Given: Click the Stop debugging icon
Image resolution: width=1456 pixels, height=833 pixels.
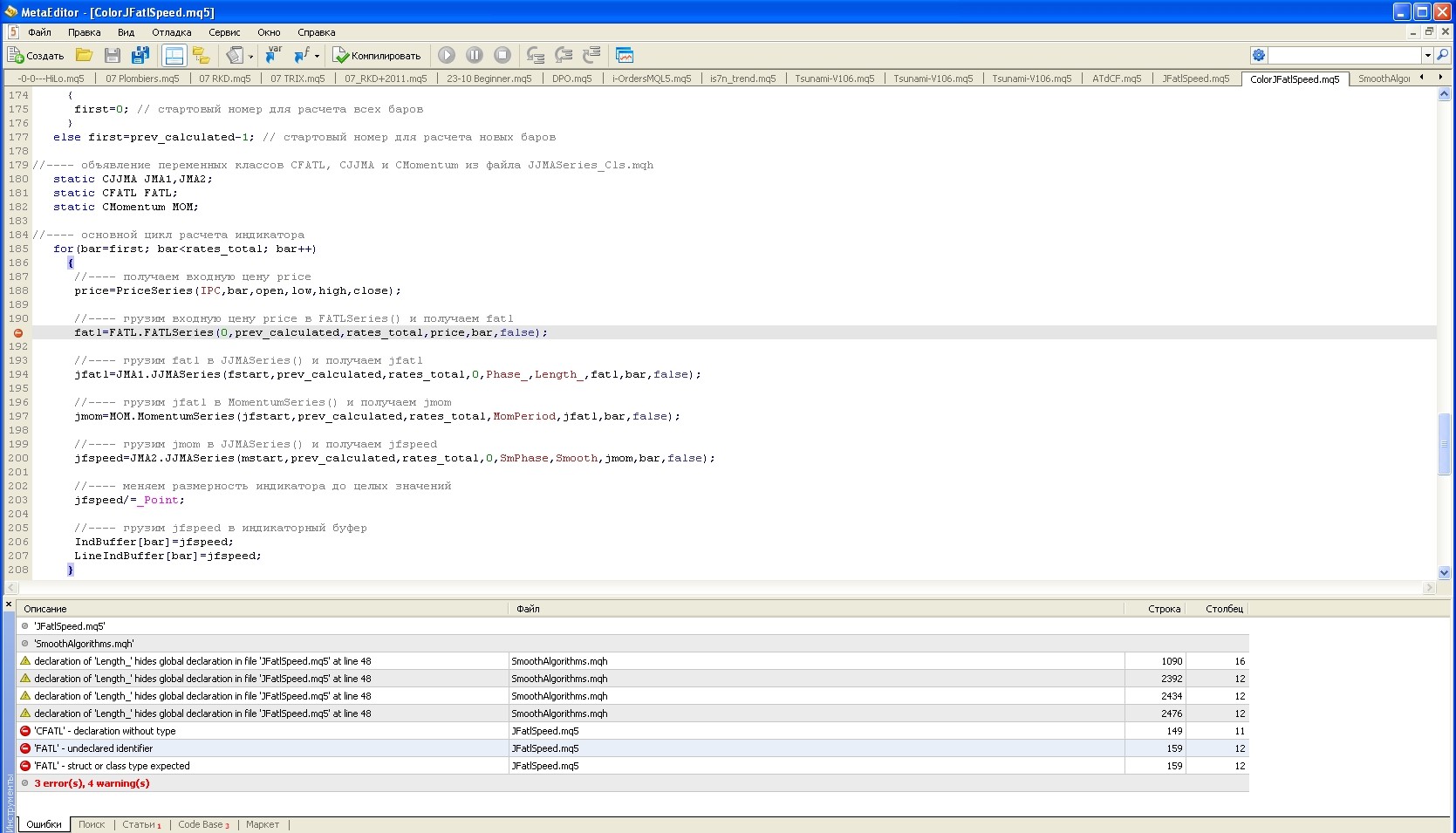Looking at the screenshot, I should (502, 55).
